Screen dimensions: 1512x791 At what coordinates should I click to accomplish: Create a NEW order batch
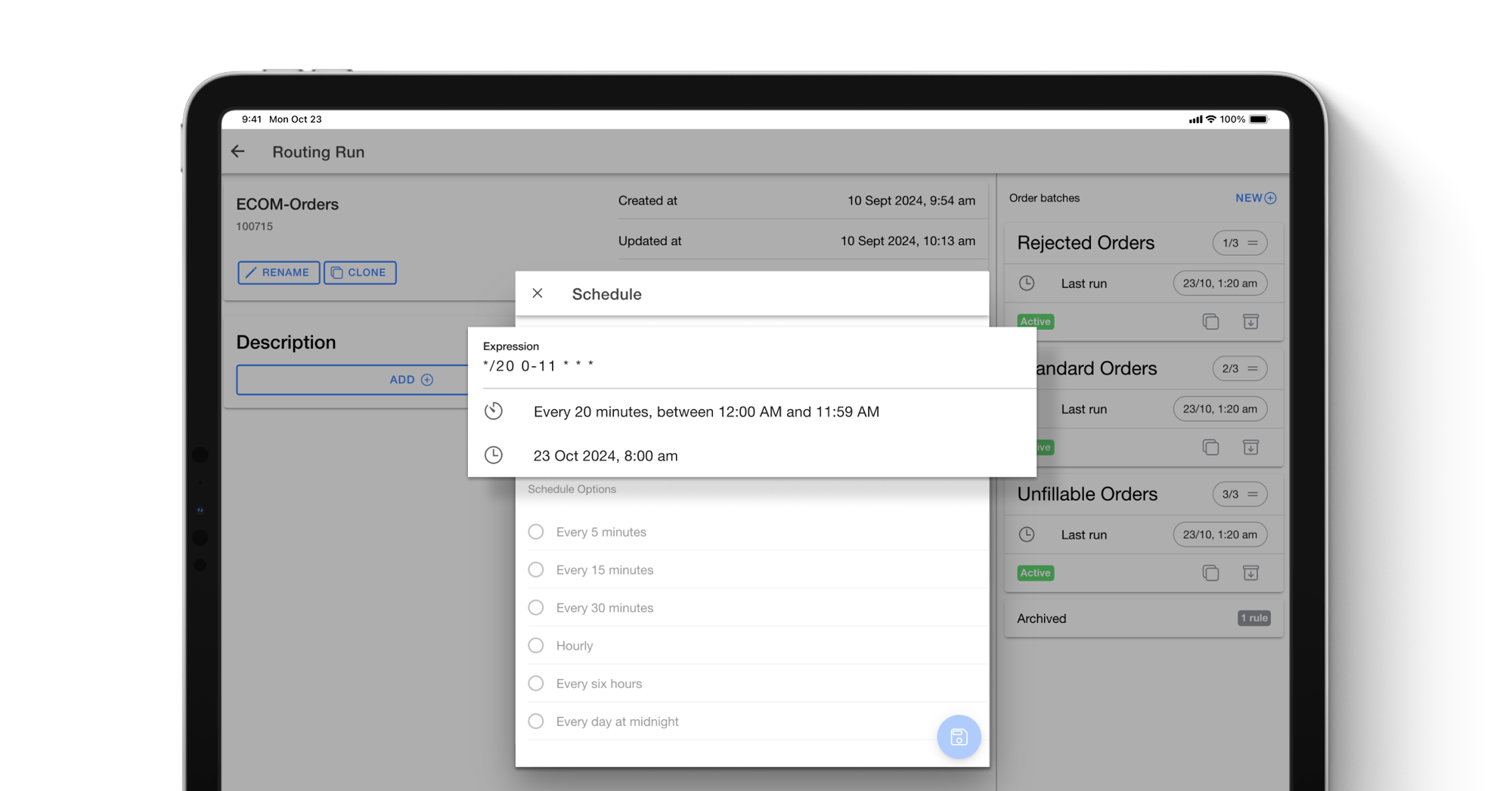(1255, 198)
